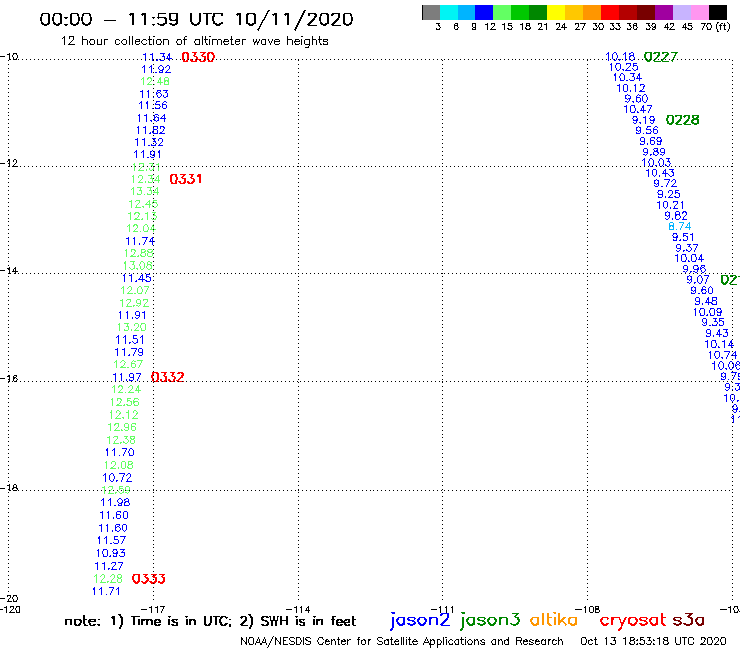Screen dimensions: 740x650
Task: Click the wave height value 10.93
Action: [x=110, y=553]
